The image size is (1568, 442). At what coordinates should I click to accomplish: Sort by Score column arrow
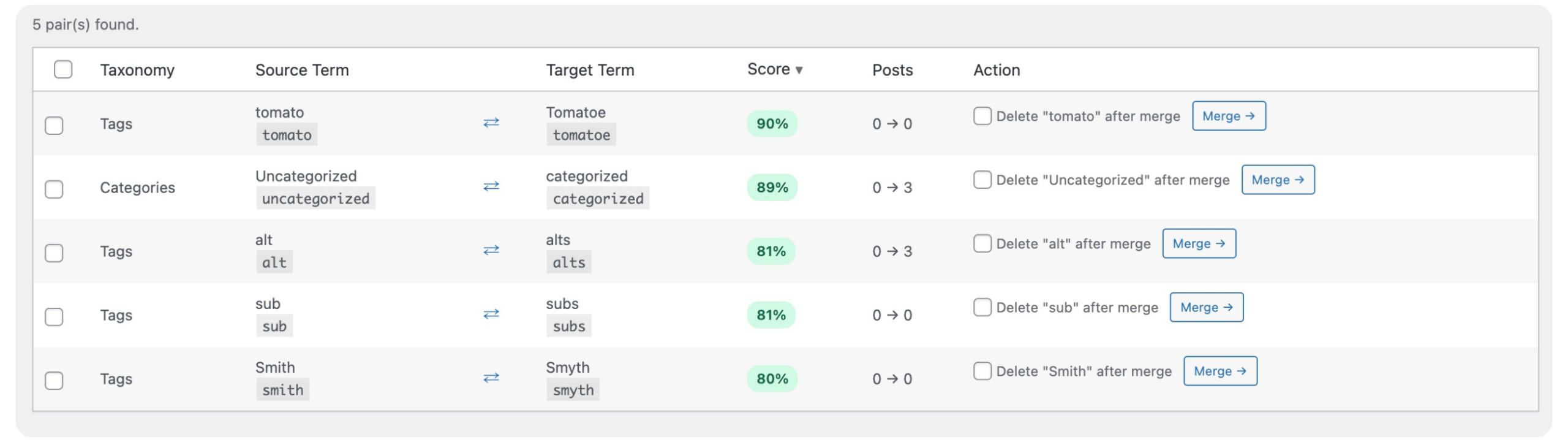799,70
